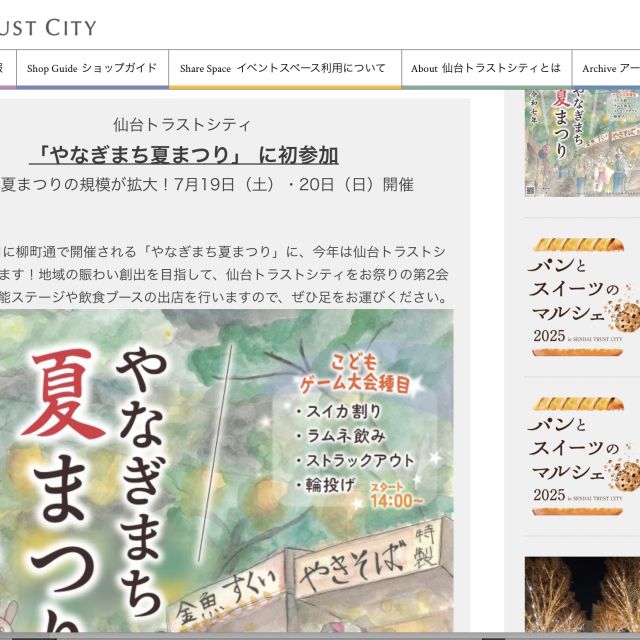Click paragraph line mentioning 飲食ブースの出店

[224, 297]
